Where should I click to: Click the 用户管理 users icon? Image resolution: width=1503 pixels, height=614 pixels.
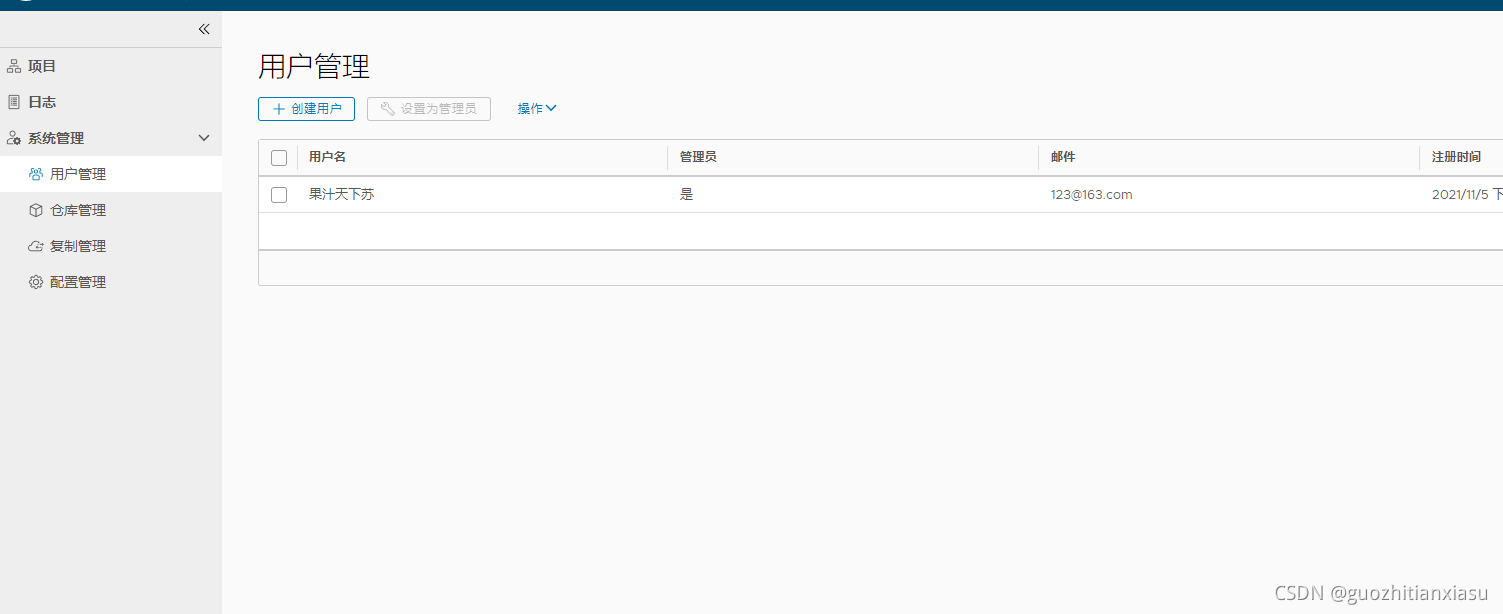click(36, 174)
